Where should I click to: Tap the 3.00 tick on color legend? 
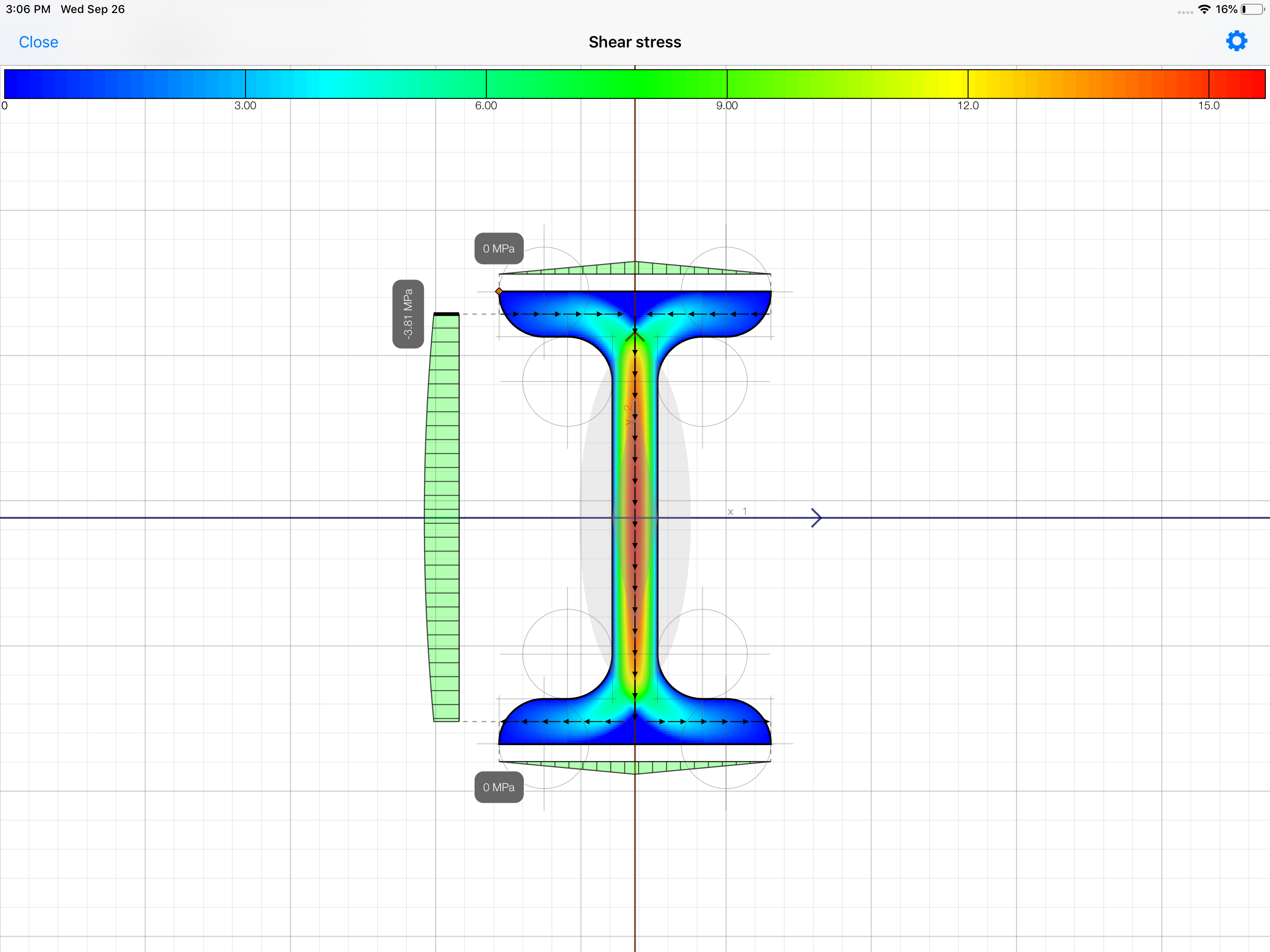click(245, 106)
